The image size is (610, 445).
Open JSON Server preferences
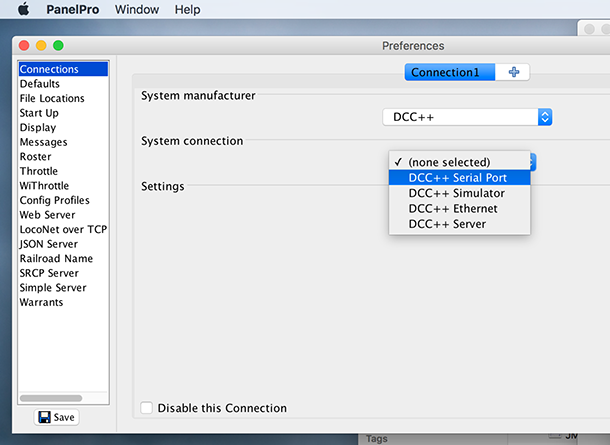(x=63, y=244)
